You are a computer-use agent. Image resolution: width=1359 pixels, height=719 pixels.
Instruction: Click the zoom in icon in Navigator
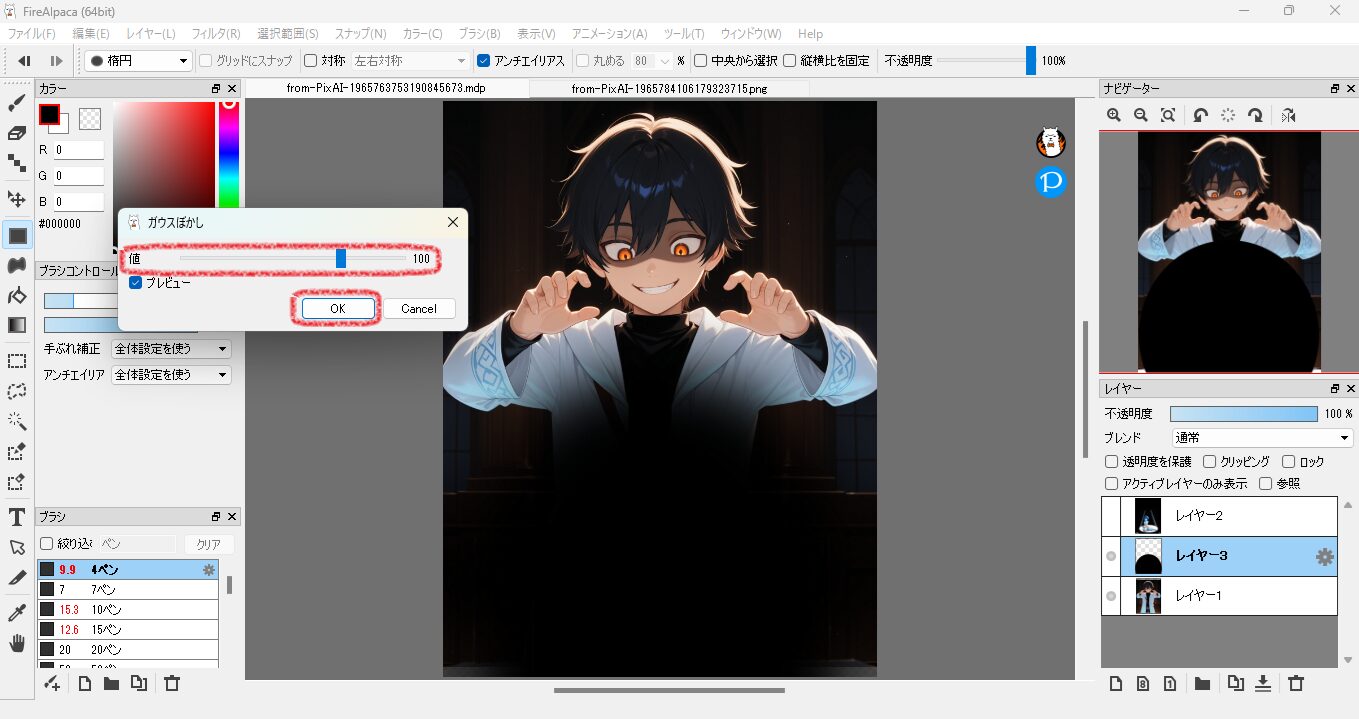point(1114,116)
